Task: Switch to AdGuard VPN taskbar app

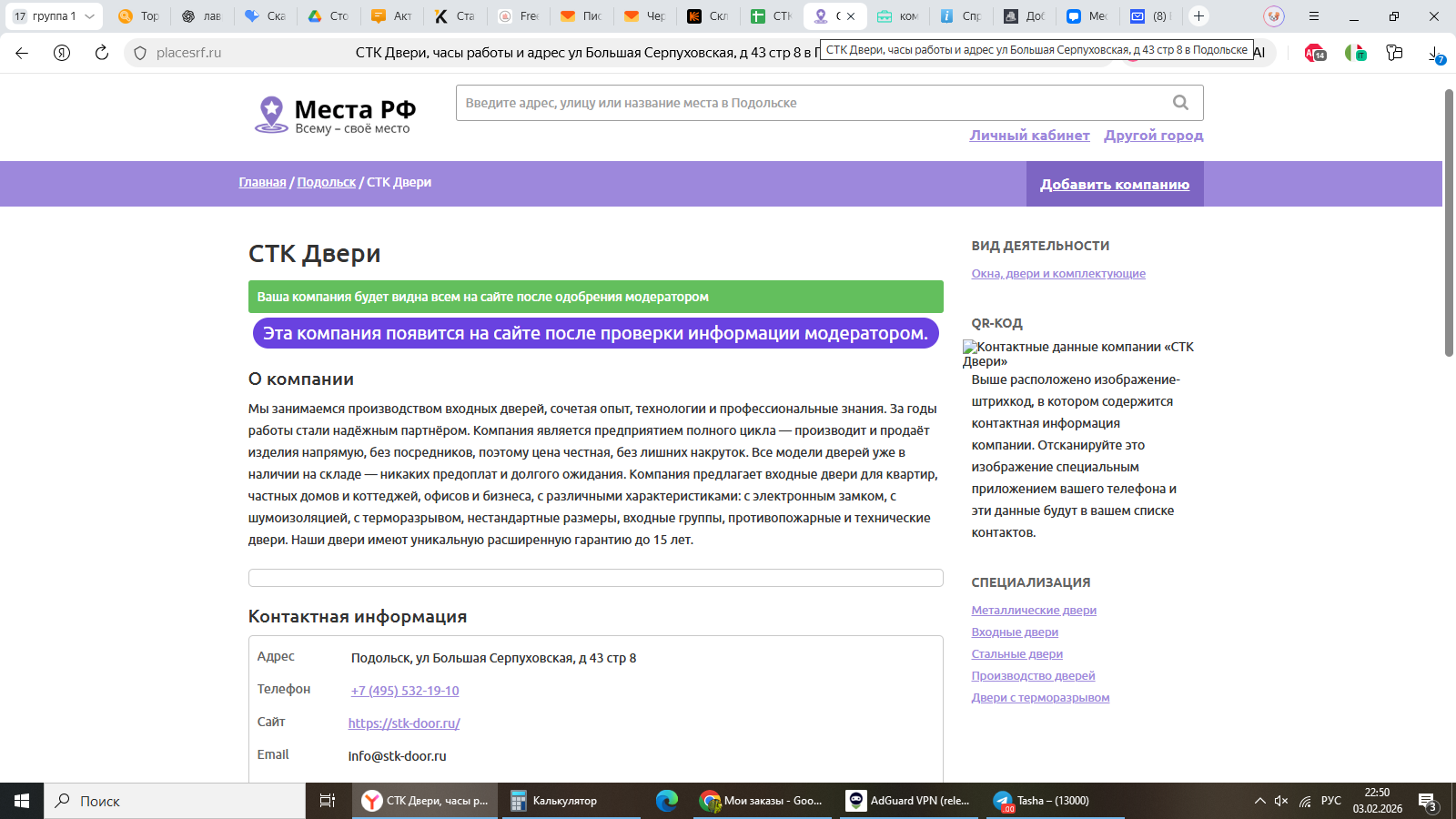Action: point(909,801)
